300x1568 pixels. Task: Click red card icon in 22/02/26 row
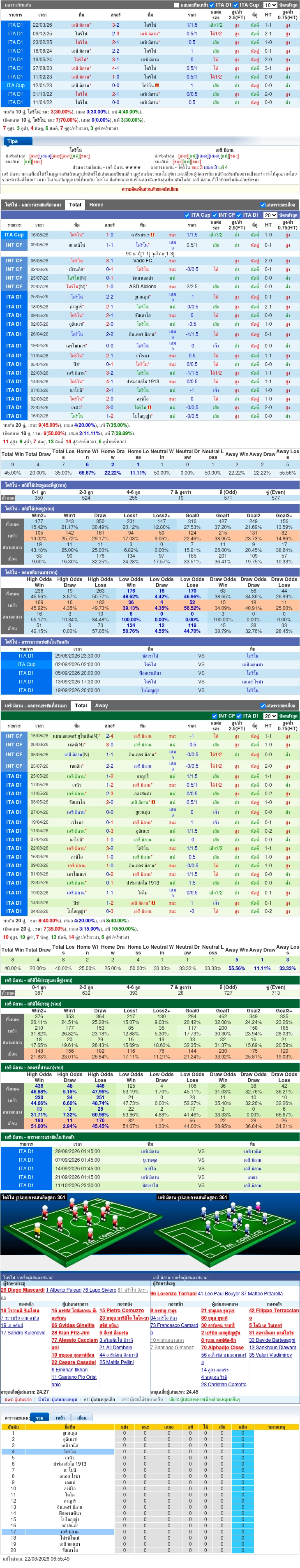click(149, 407)
